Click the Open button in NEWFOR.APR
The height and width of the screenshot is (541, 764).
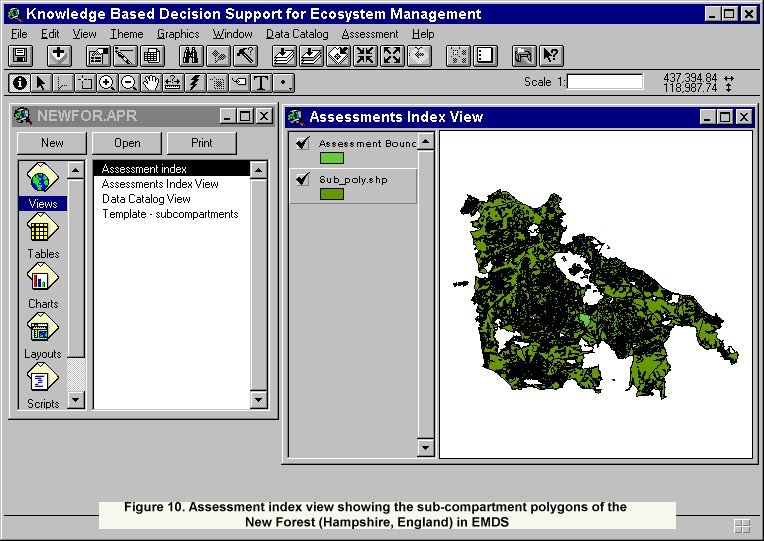coord(127,143)
